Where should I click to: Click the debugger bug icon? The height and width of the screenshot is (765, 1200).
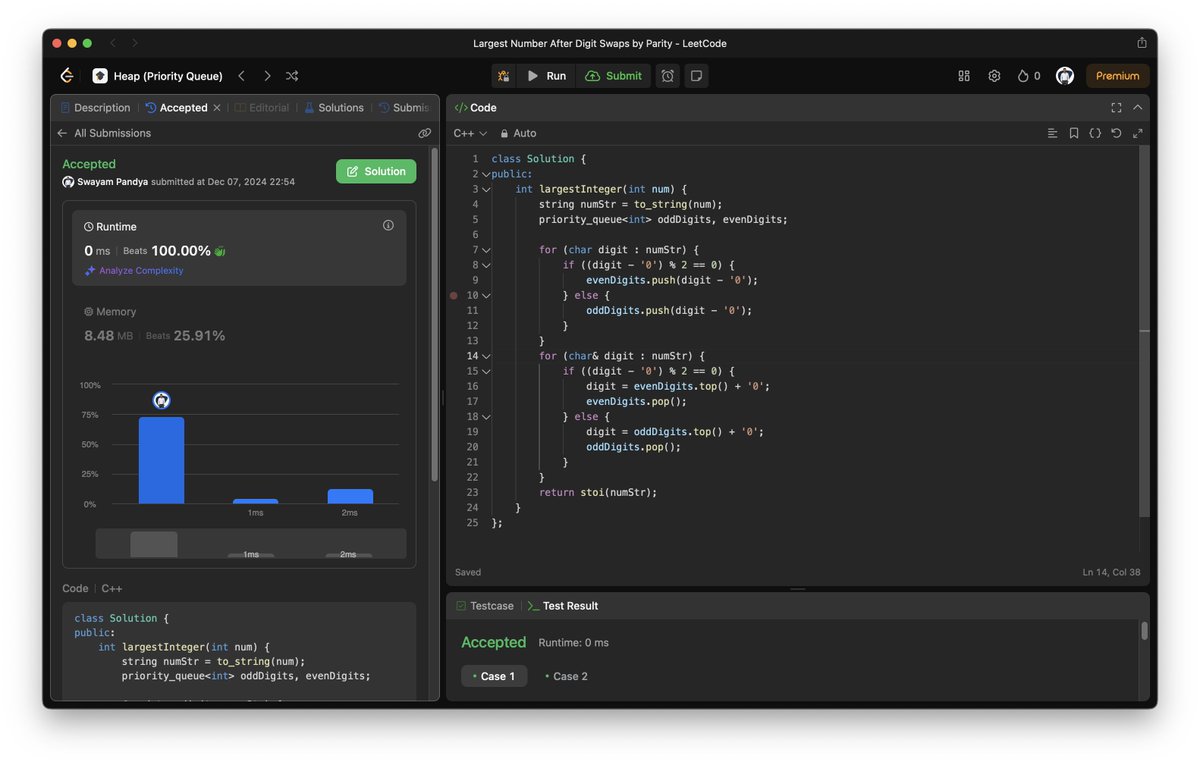click(503, 76)
